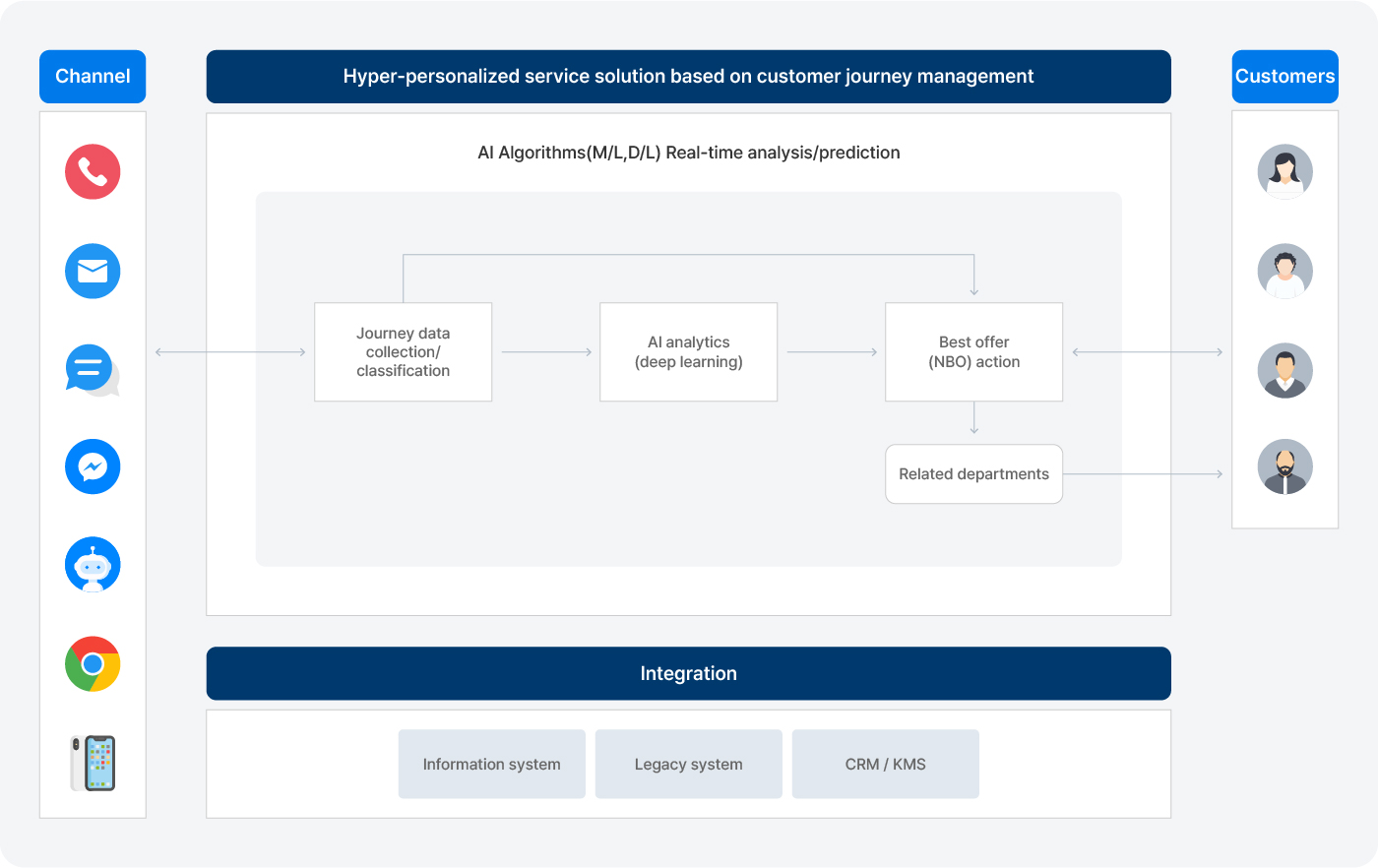Select the mobile phone app icon
This screenshot has width=1378, height=868.
(x=93, y=763)
